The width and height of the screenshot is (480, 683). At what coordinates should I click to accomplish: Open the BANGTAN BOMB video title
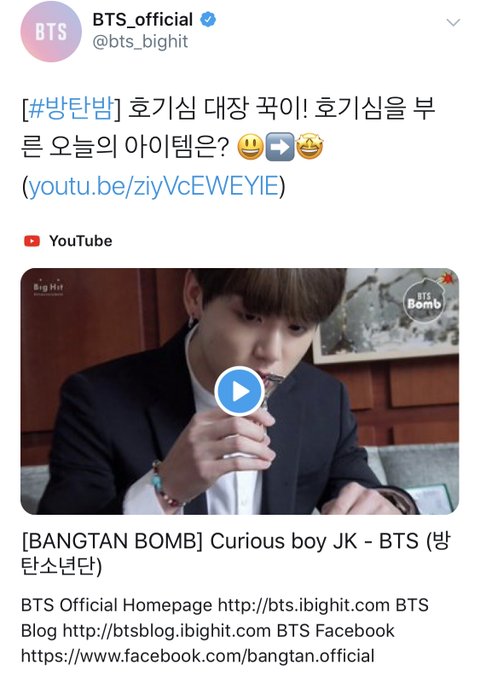tap(236, 554)
